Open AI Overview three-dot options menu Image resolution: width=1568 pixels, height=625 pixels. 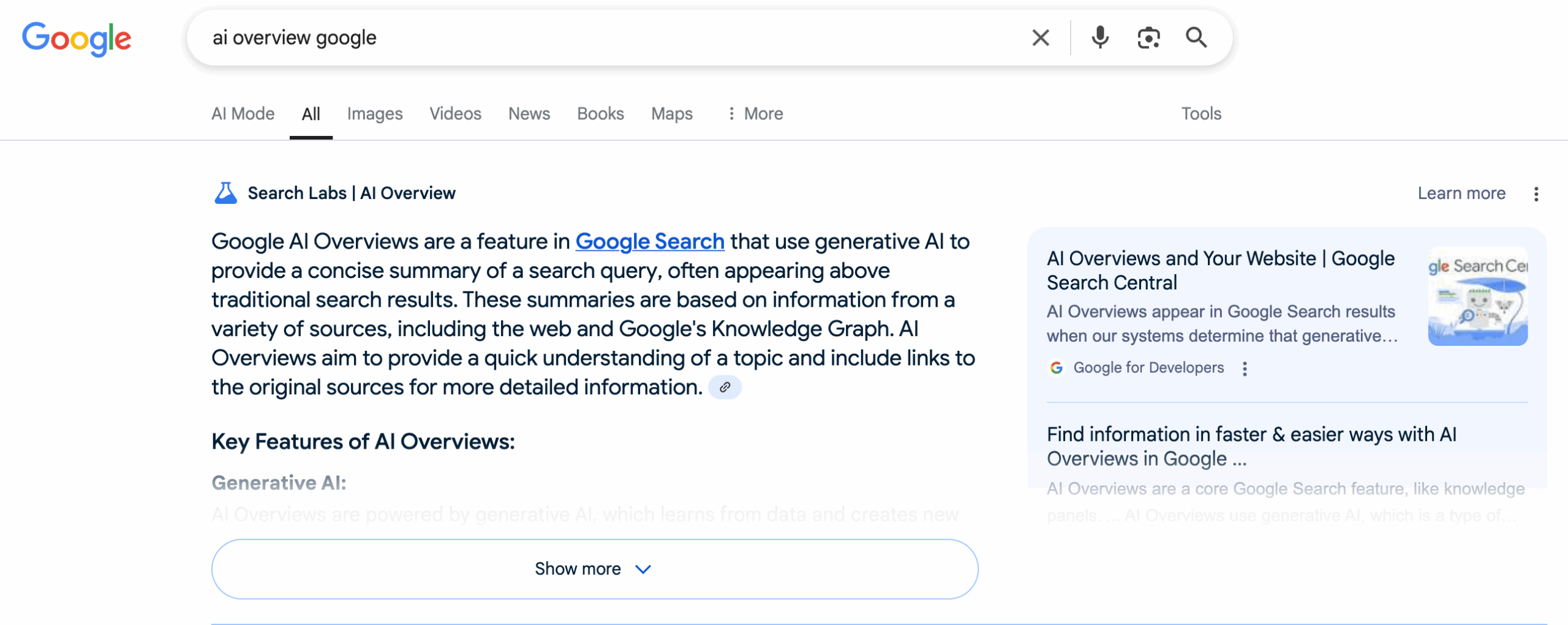point(1536,194)
